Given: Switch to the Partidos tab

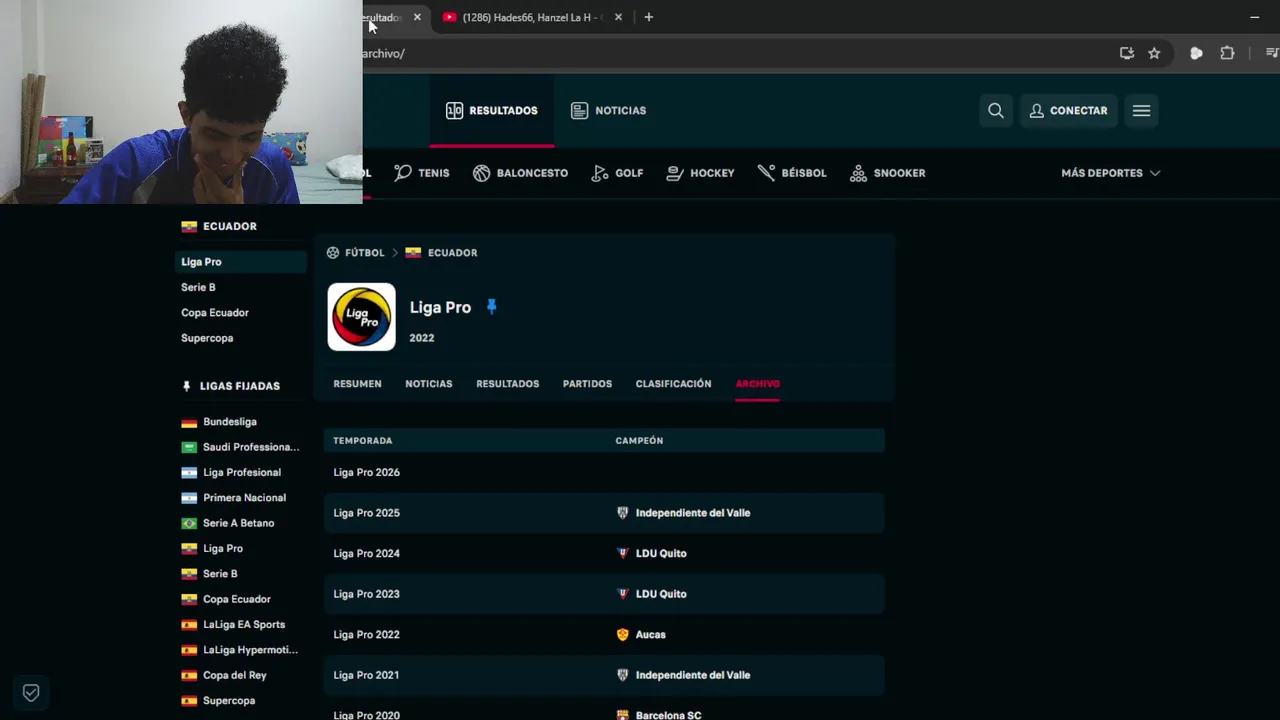Looking at the screenshot, I should (x=587, y=384).
